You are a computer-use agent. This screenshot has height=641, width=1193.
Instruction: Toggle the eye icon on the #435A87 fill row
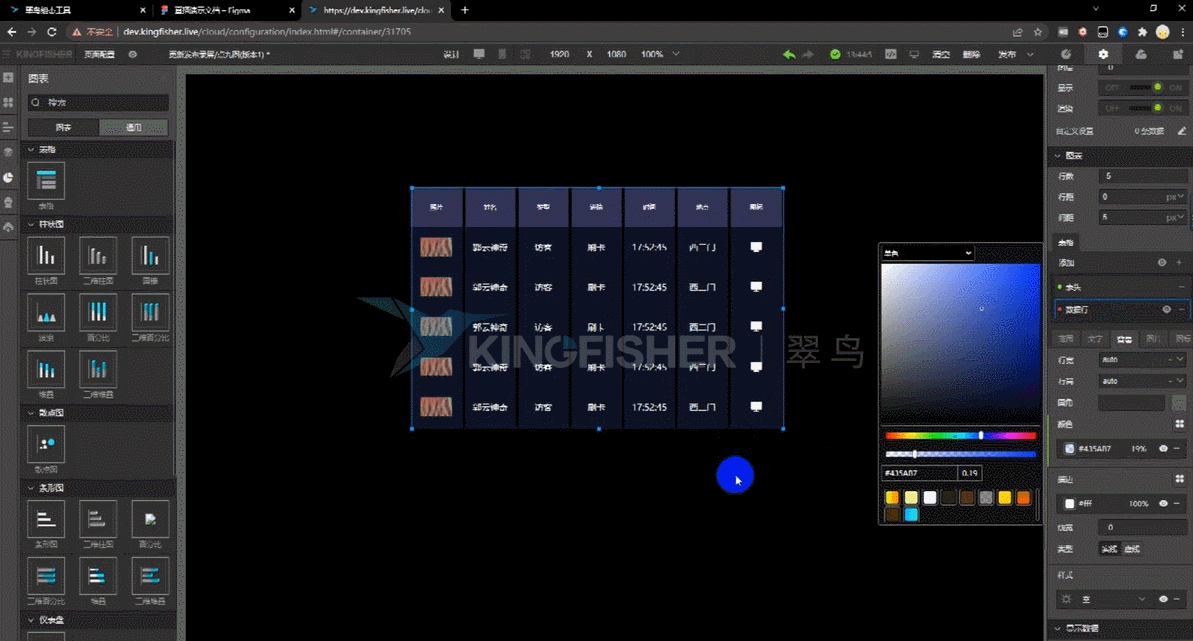point(1163,448)
